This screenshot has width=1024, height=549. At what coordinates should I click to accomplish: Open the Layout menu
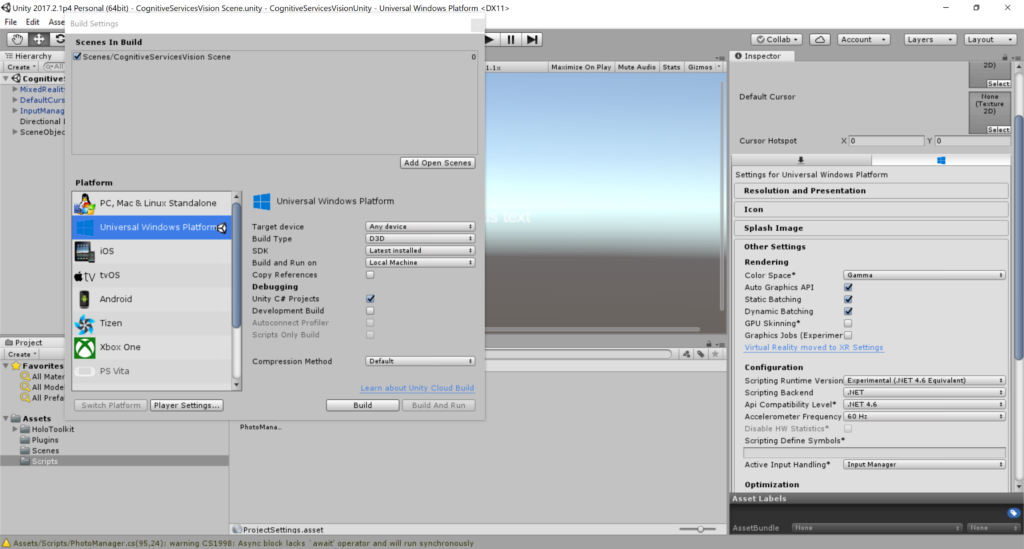pos(989,39)
